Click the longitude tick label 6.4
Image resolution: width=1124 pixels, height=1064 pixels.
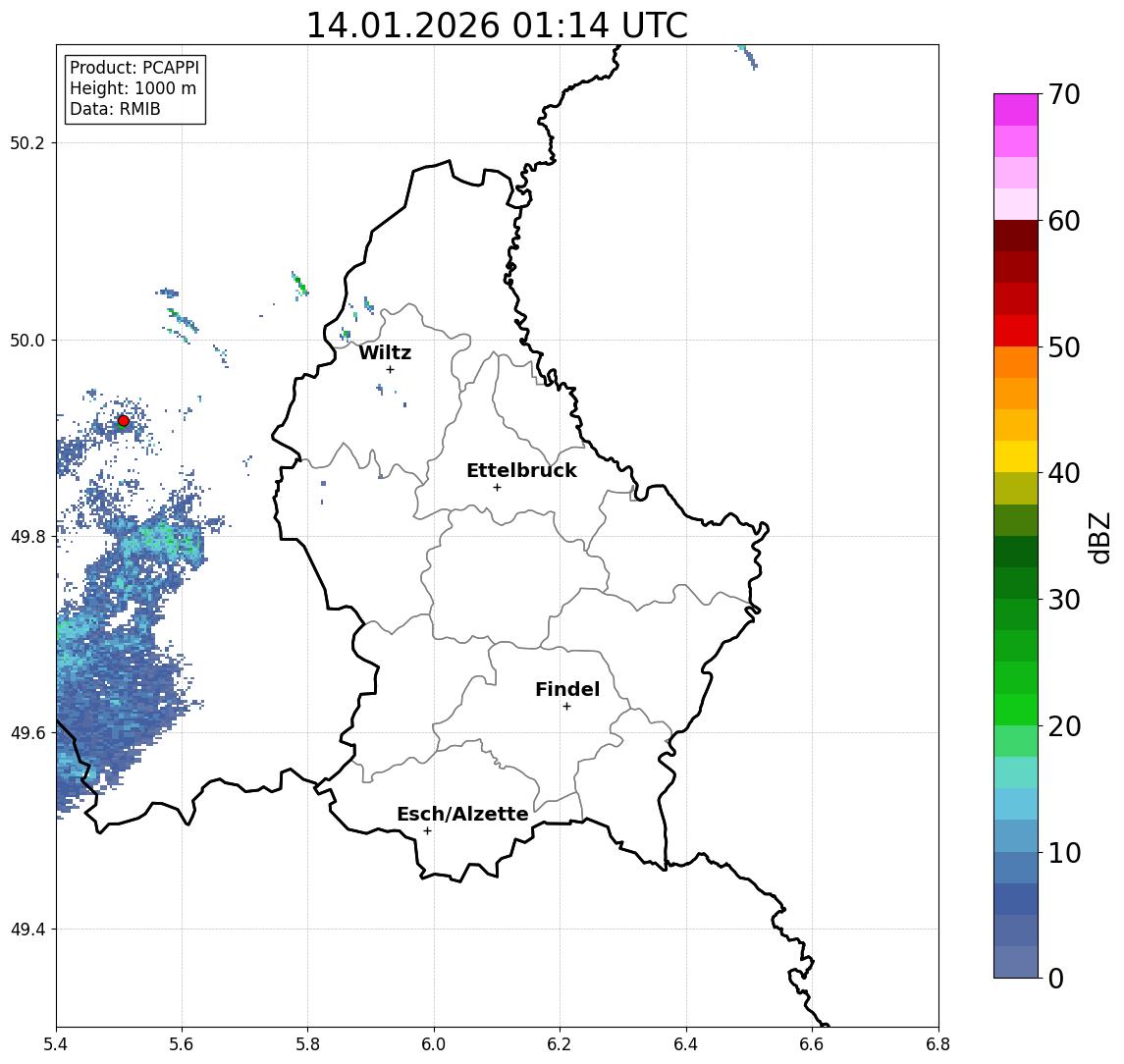click(x=686, y=1044)
